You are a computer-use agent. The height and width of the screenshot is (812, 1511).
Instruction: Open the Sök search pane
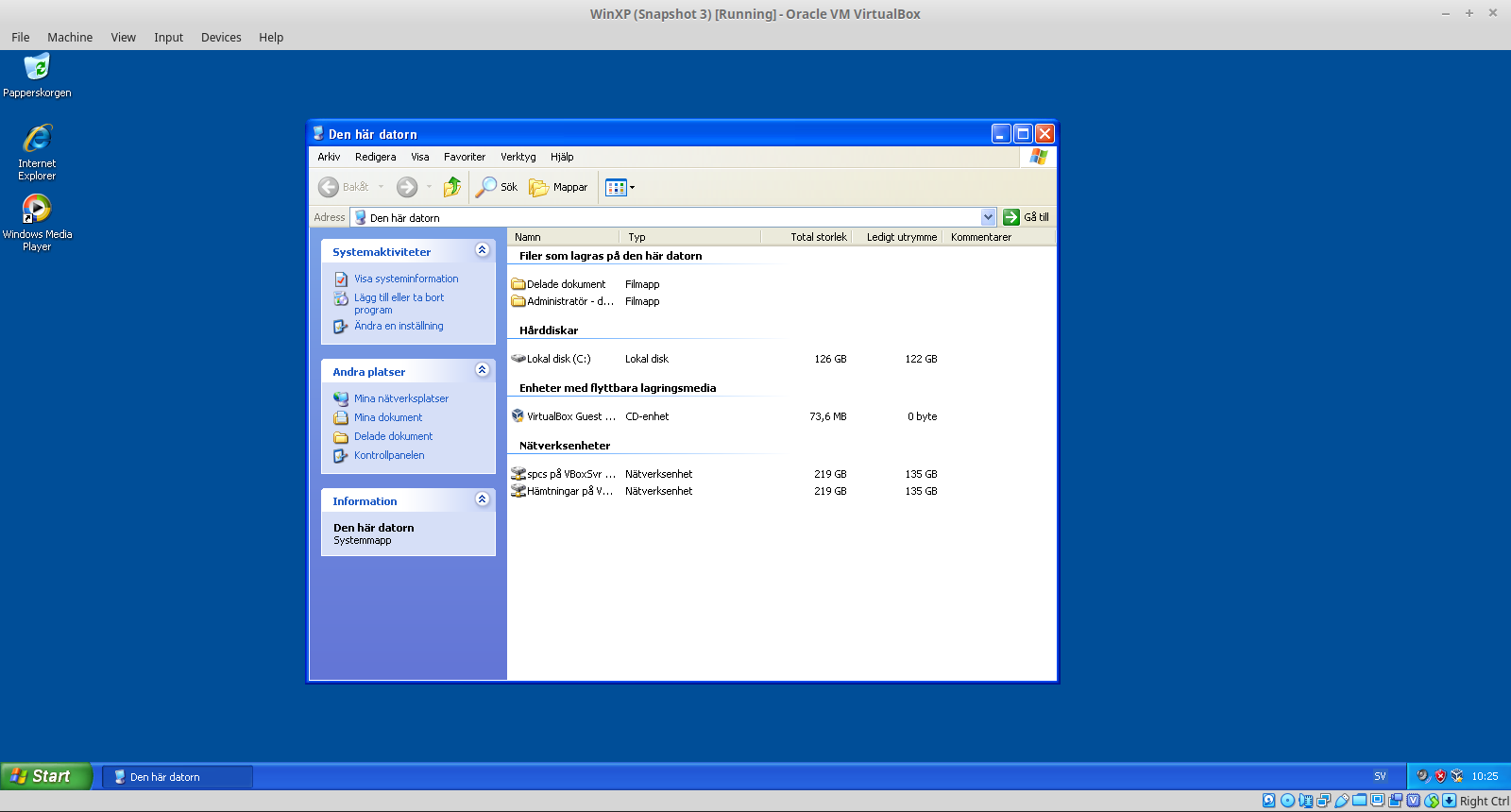pyautogui.click(x=497, y=187)
